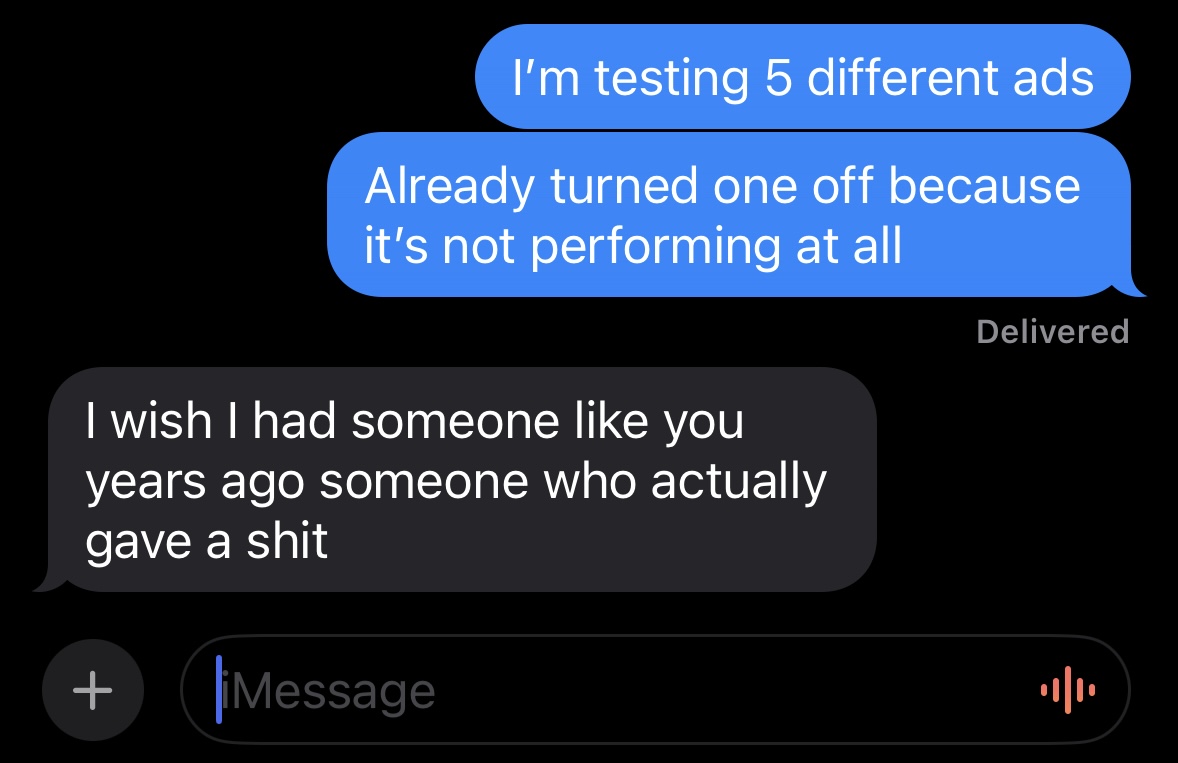Select the "Already turned one off" message bubble
1178x763 pixels.
(730, 215)
